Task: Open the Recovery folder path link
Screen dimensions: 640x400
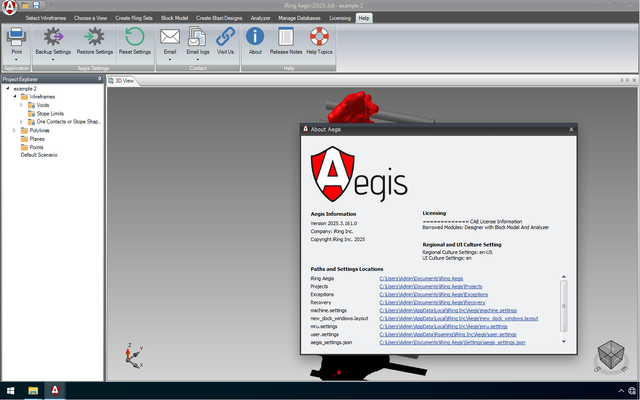Action: [x=432, y=302]
